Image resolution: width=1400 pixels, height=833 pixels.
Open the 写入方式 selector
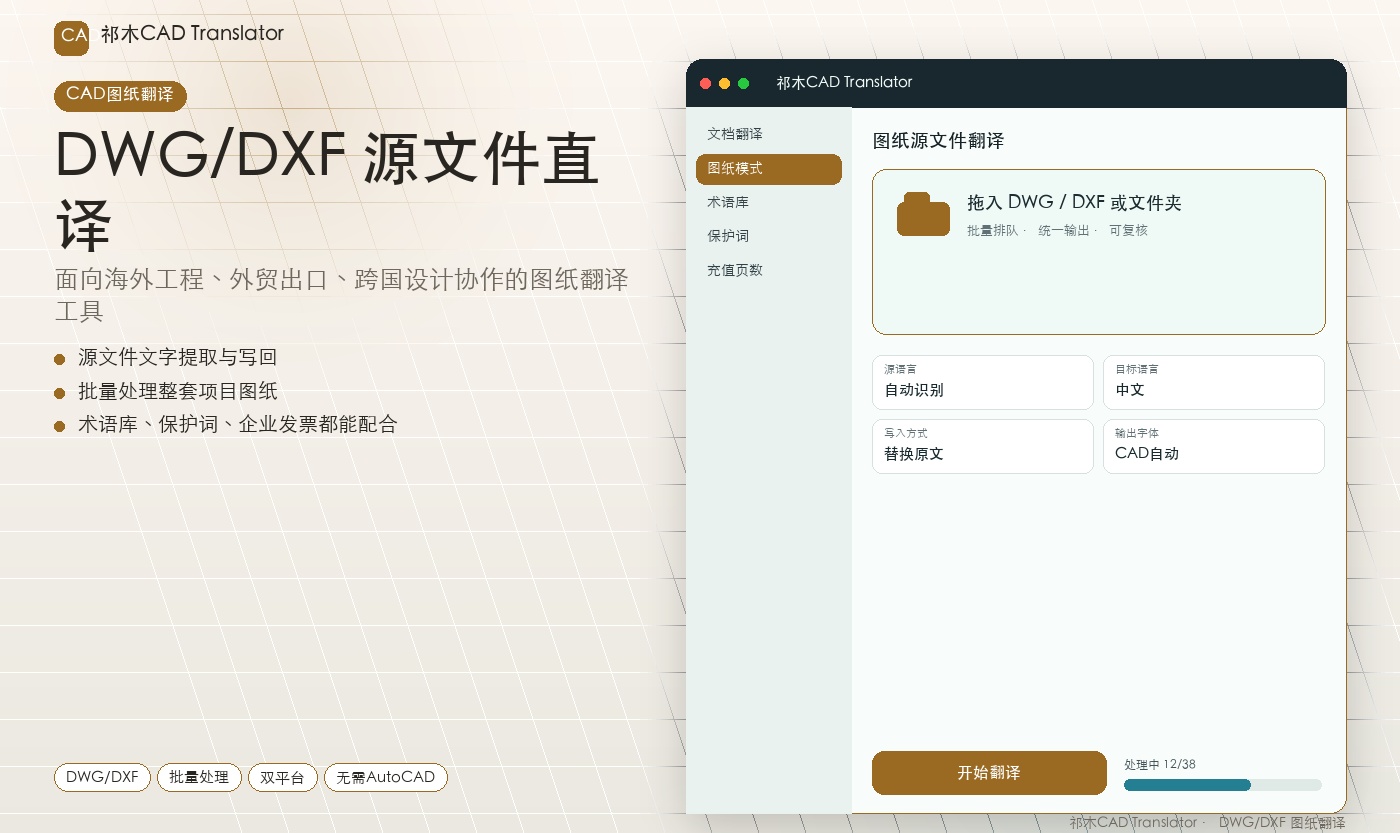click(983, 446)
